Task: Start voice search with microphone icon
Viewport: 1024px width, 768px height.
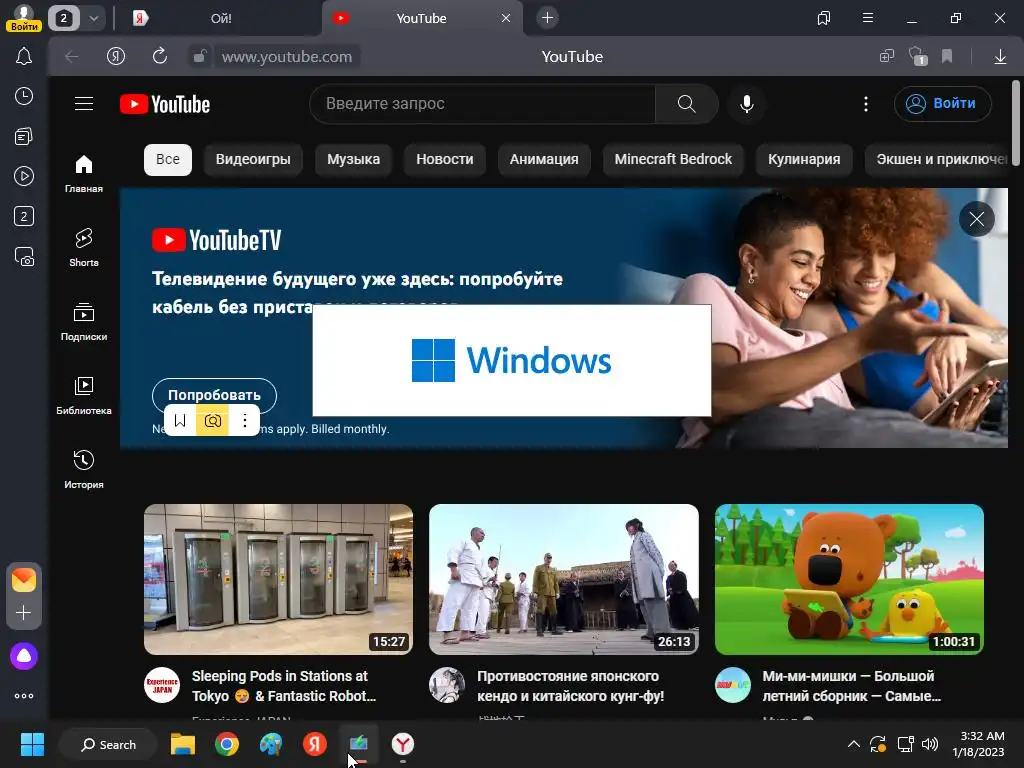Action: 746,103
